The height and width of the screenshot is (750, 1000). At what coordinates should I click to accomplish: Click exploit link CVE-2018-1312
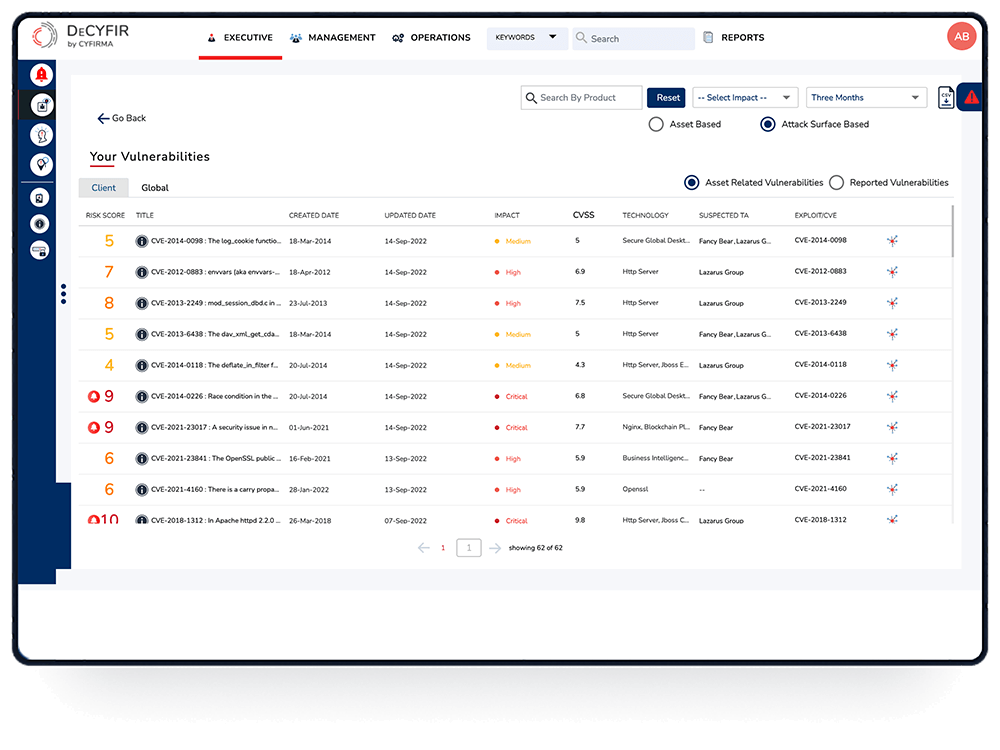(821, 520)
